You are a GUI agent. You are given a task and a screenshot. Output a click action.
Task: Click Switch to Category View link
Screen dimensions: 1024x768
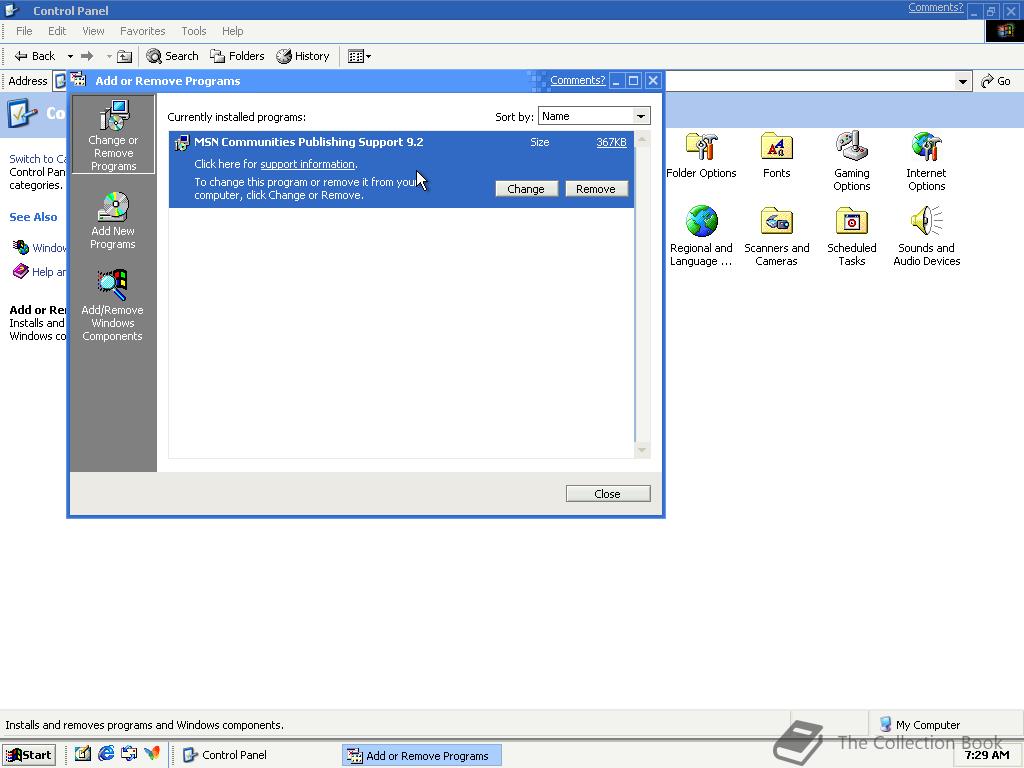(x=37, y=159)
